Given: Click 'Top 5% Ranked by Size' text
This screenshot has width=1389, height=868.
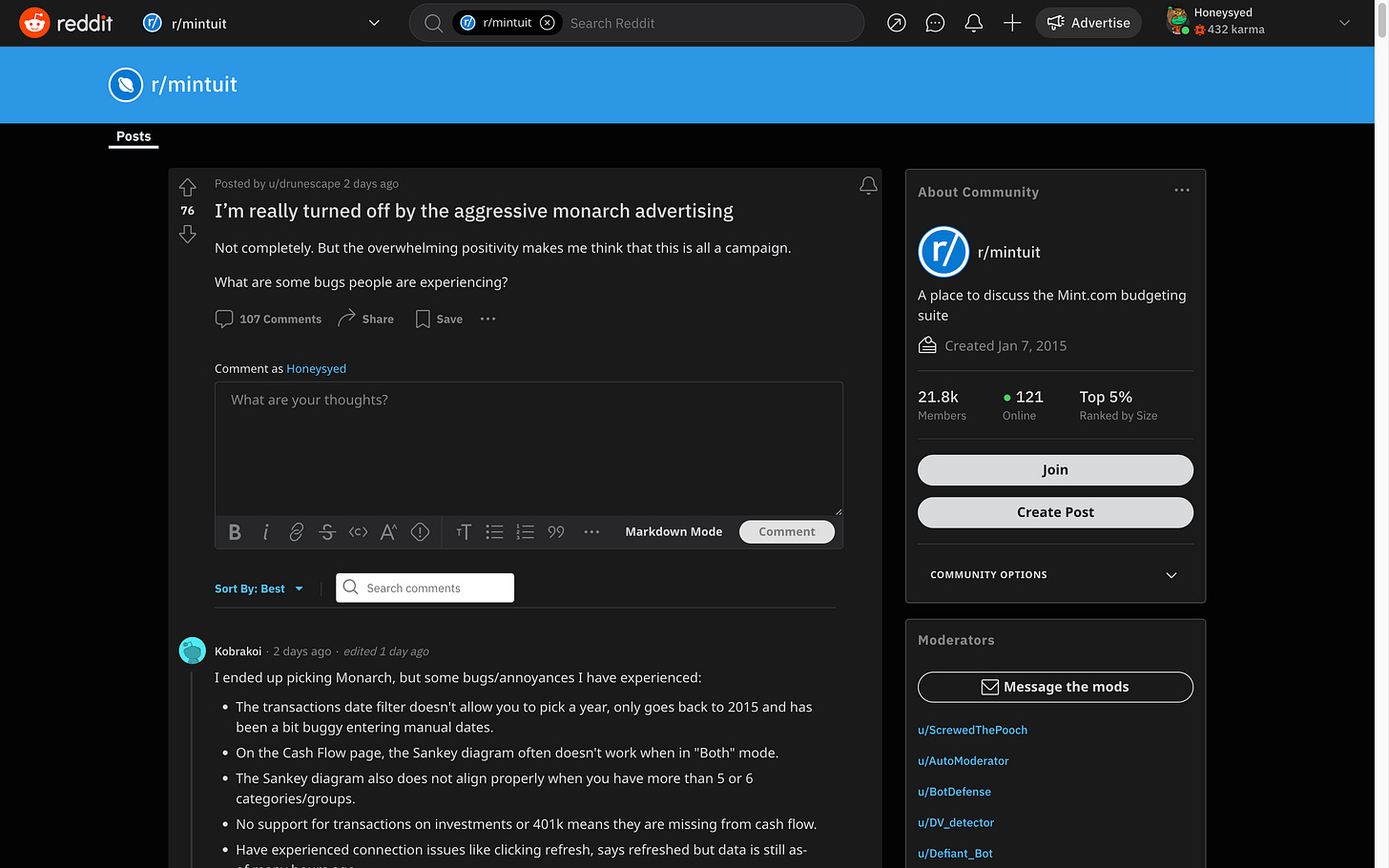Looking at the screenshot, I should (x=1118, y=405).
